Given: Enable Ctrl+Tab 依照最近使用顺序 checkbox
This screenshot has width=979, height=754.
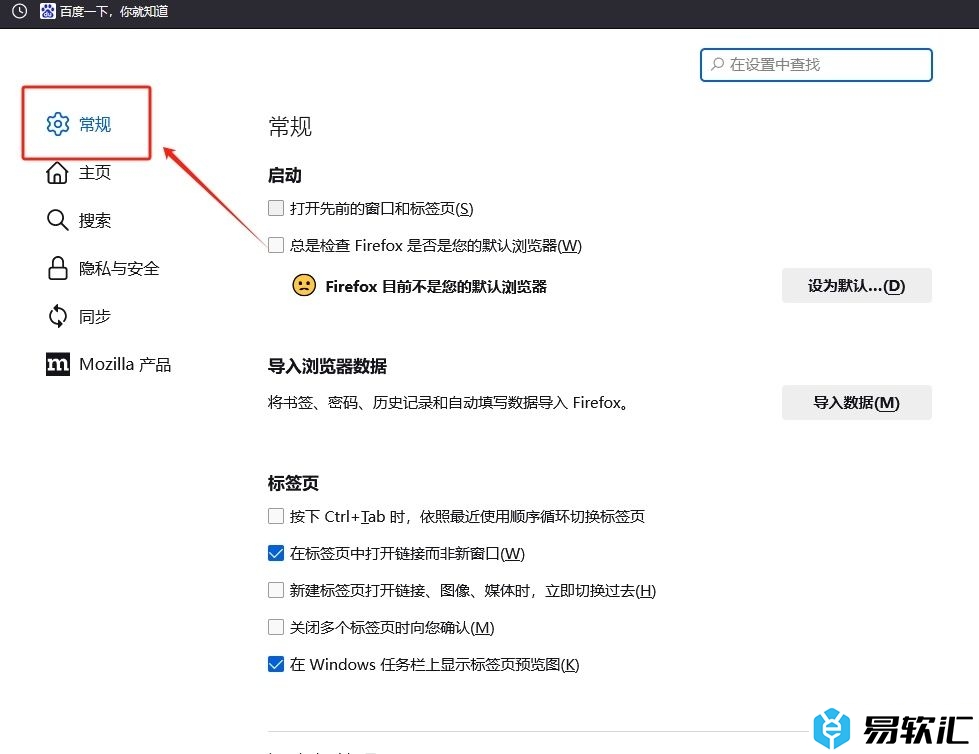Looking at the screenshot, I should [276, 516].
